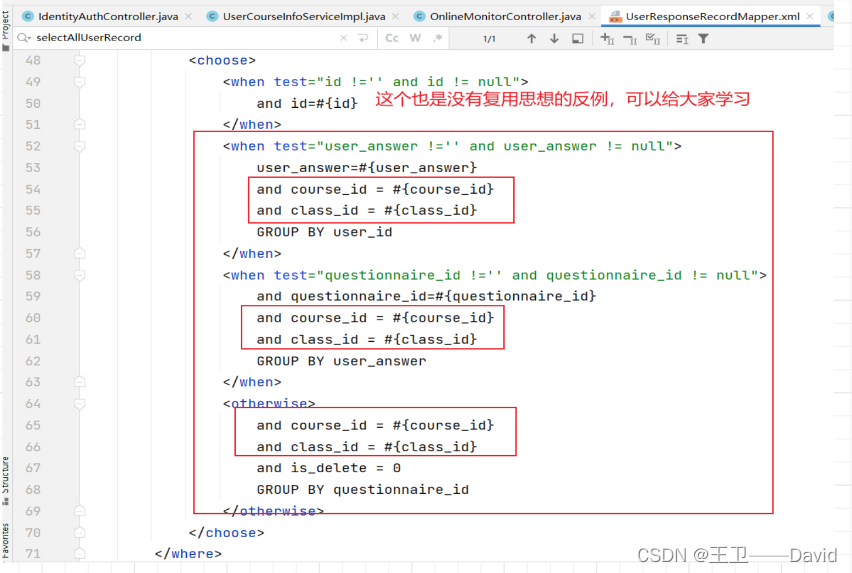852x573 pixels.
Task: Toggle Words (W) search option
Action: (x=415, y=38)
